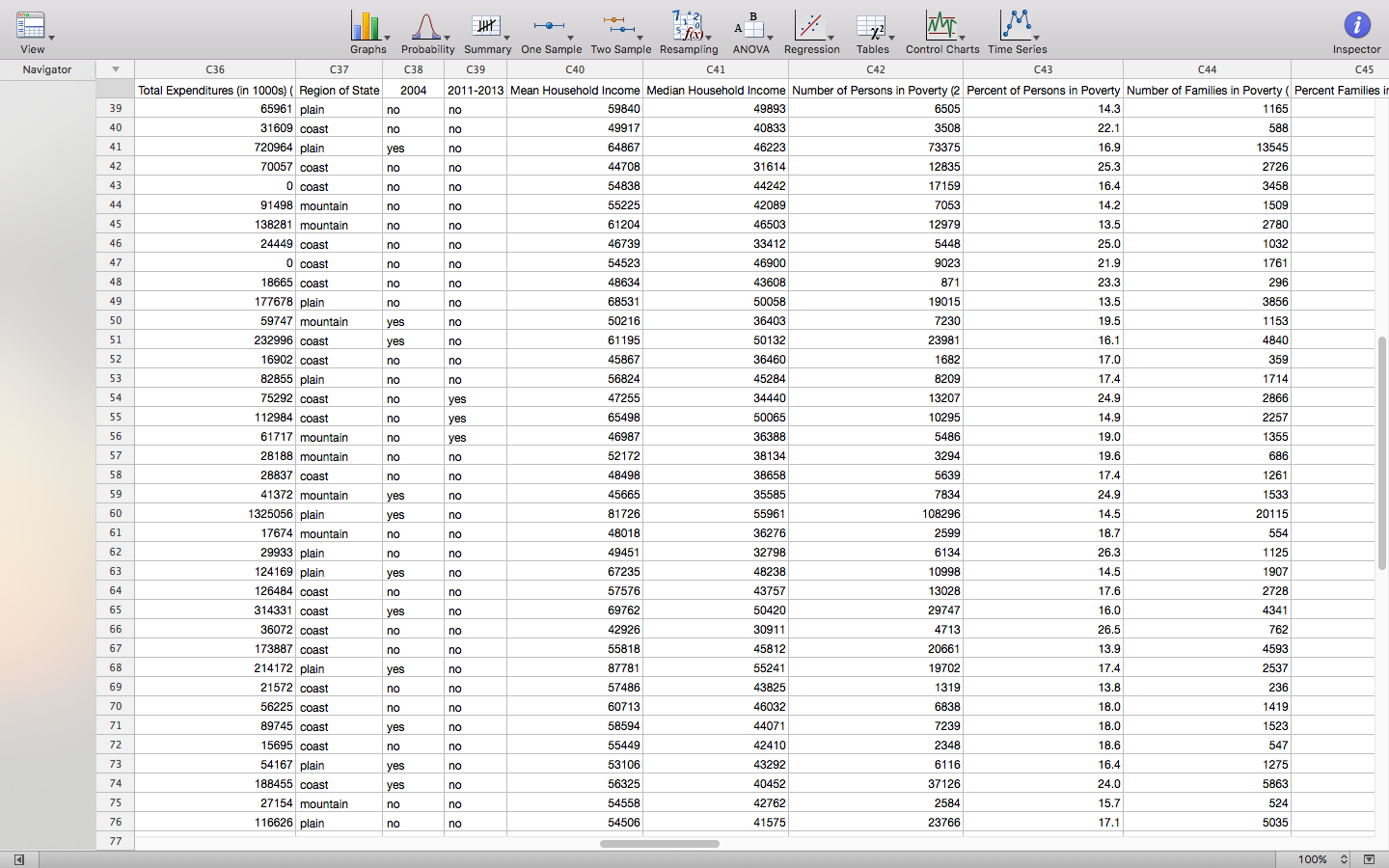Select the cell with value 55961
Viewport: 1389px width, 868px height.
tap(716, 514)
